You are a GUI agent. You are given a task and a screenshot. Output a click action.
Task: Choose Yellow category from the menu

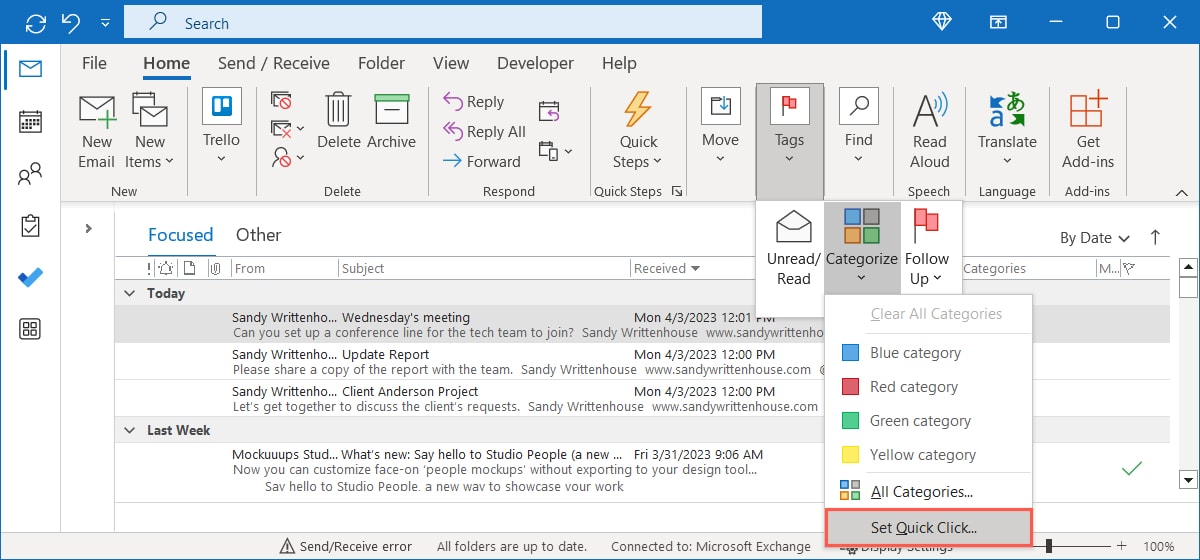(x=928, y=455)
